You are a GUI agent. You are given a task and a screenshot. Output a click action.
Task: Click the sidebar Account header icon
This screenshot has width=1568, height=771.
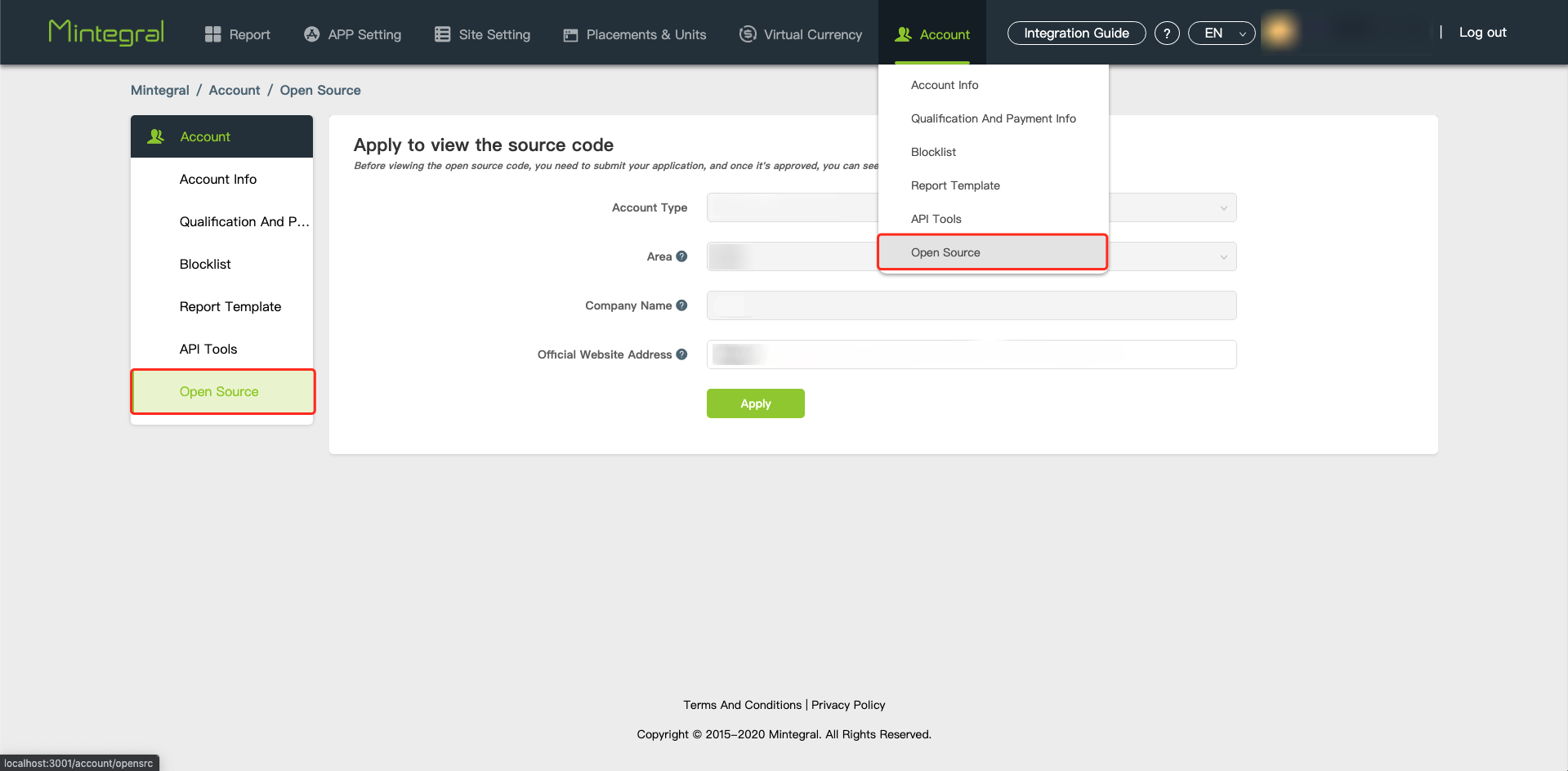click(155, 136)
